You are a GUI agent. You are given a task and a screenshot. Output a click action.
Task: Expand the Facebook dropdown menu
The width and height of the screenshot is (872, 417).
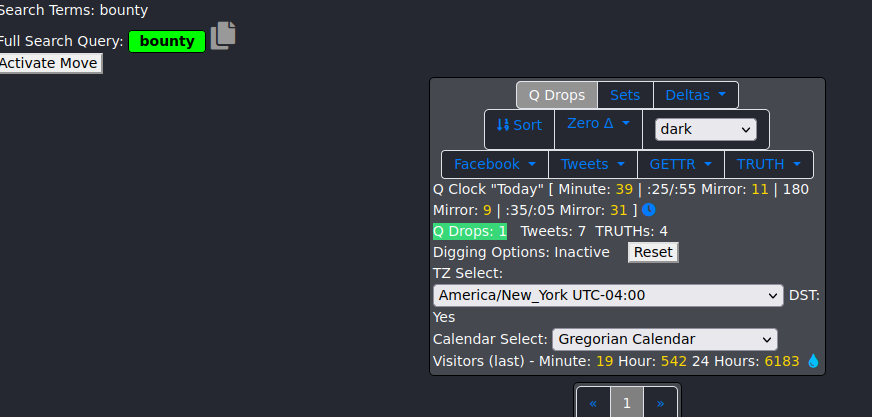(495, 164)
